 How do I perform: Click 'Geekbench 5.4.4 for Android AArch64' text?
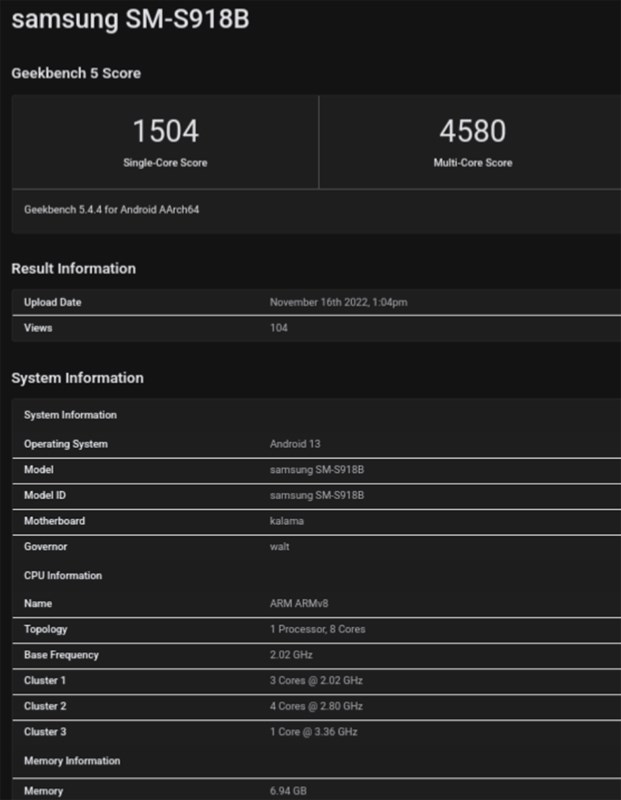pyautogui.click(x=111, y=210)
